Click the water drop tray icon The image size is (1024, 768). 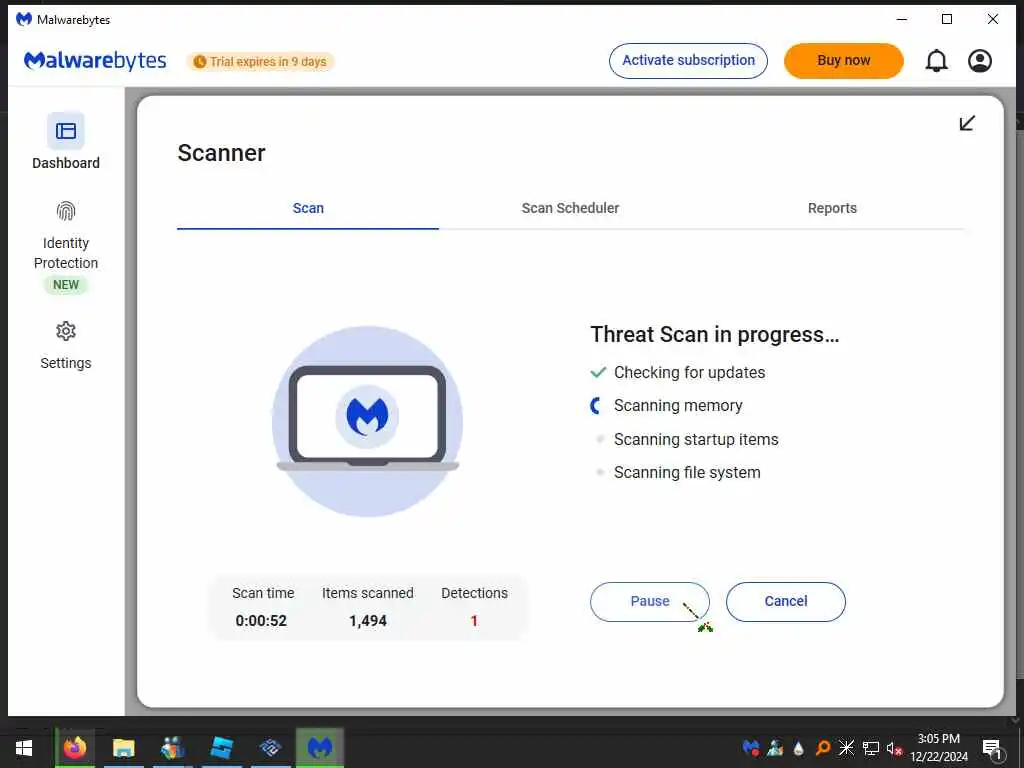tap(799, 748)
